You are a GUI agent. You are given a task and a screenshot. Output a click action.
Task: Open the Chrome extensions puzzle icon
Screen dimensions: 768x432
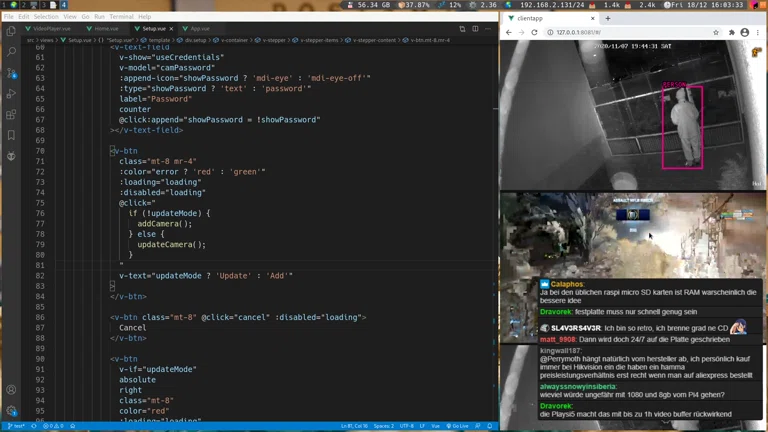tap(732, 32)
